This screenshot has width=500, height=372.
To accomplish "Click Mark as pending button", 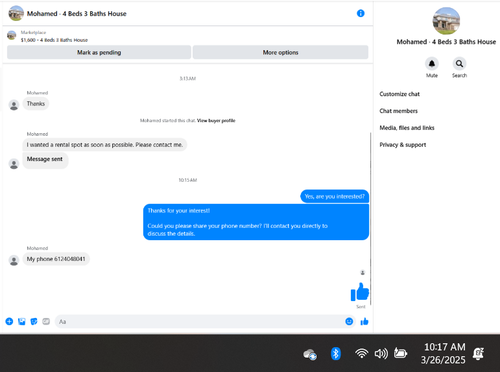I will pos(99,52).
